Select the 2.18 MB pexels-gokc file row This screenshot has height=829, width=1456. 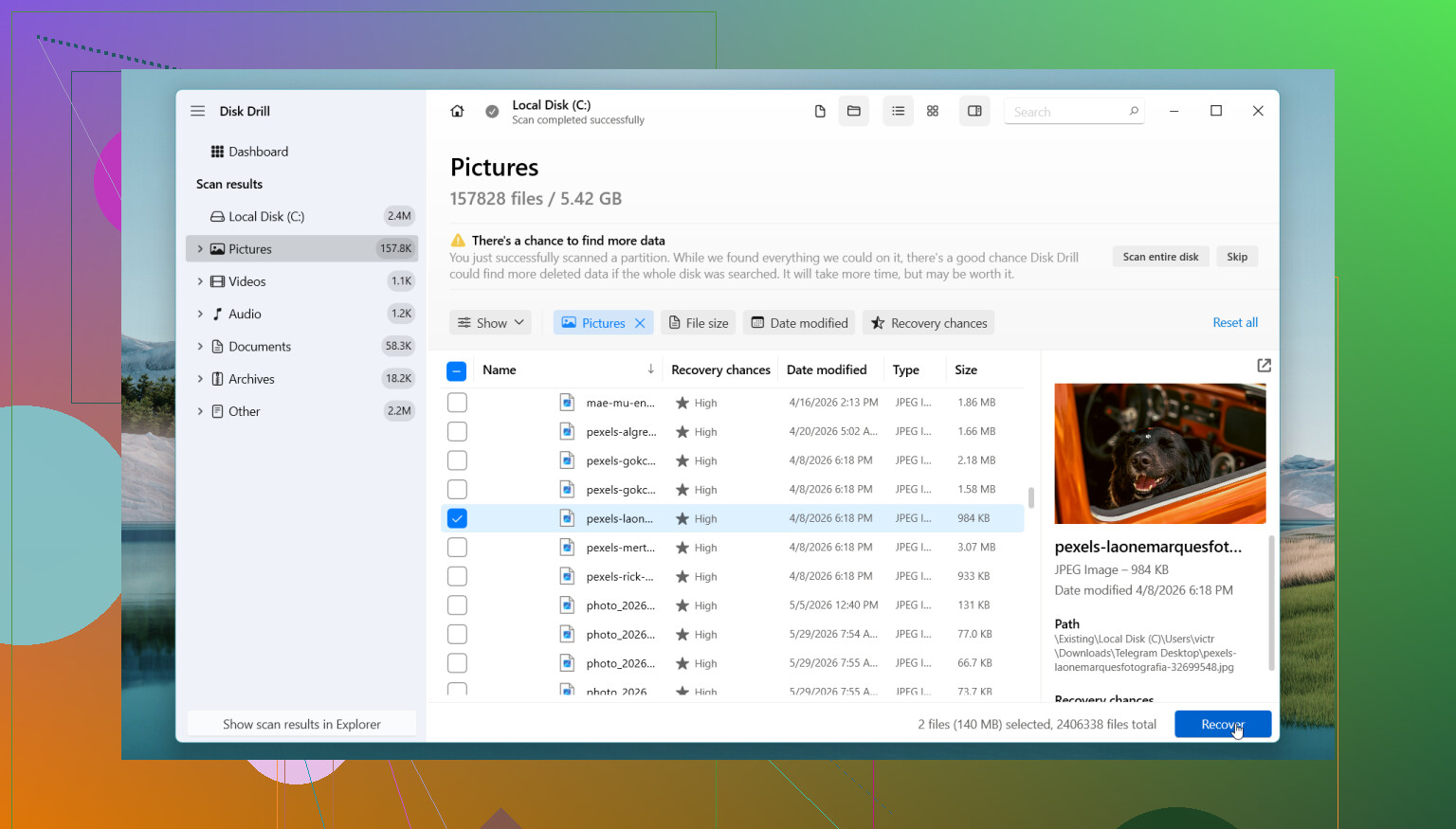734,460
